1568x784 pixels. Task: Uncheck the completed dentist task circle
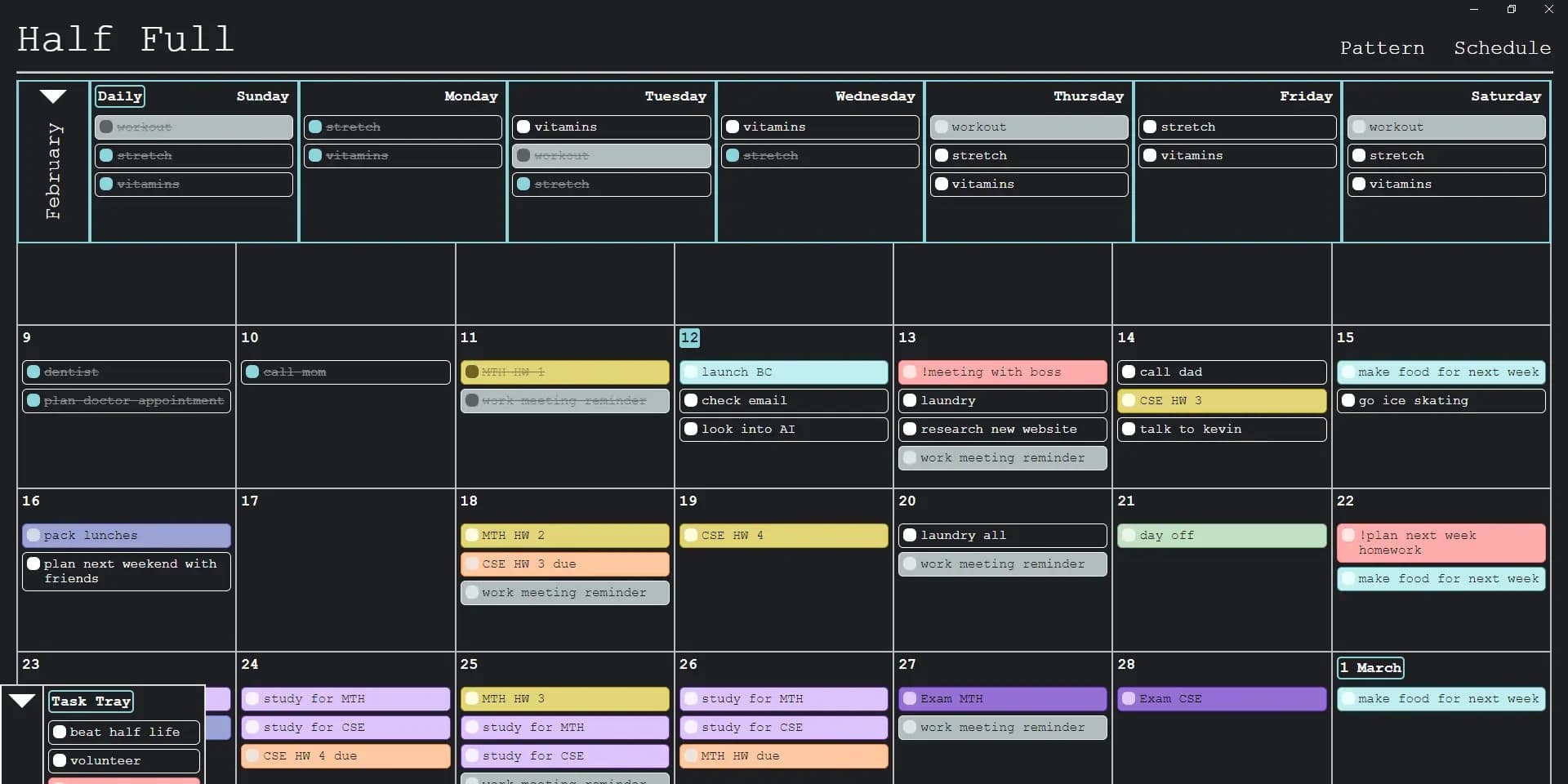click(33, 372)
